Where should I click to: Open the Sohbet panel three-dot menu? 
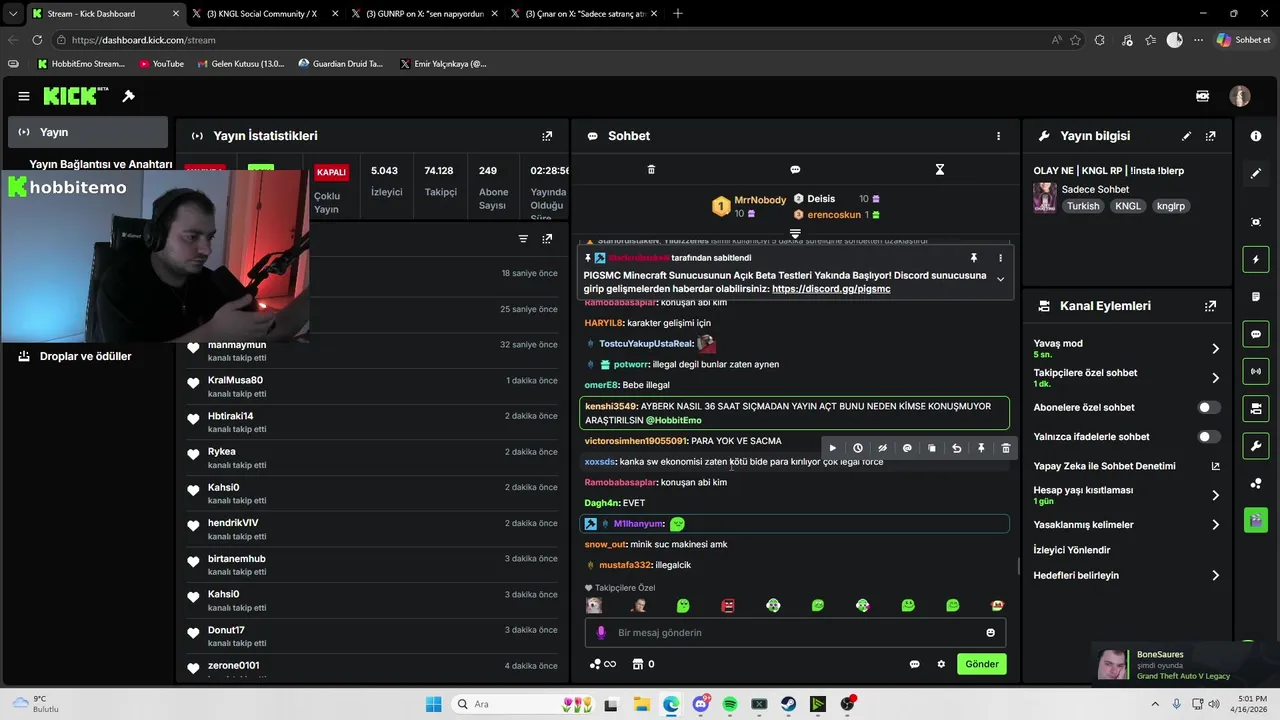click(x=998, y=136)
